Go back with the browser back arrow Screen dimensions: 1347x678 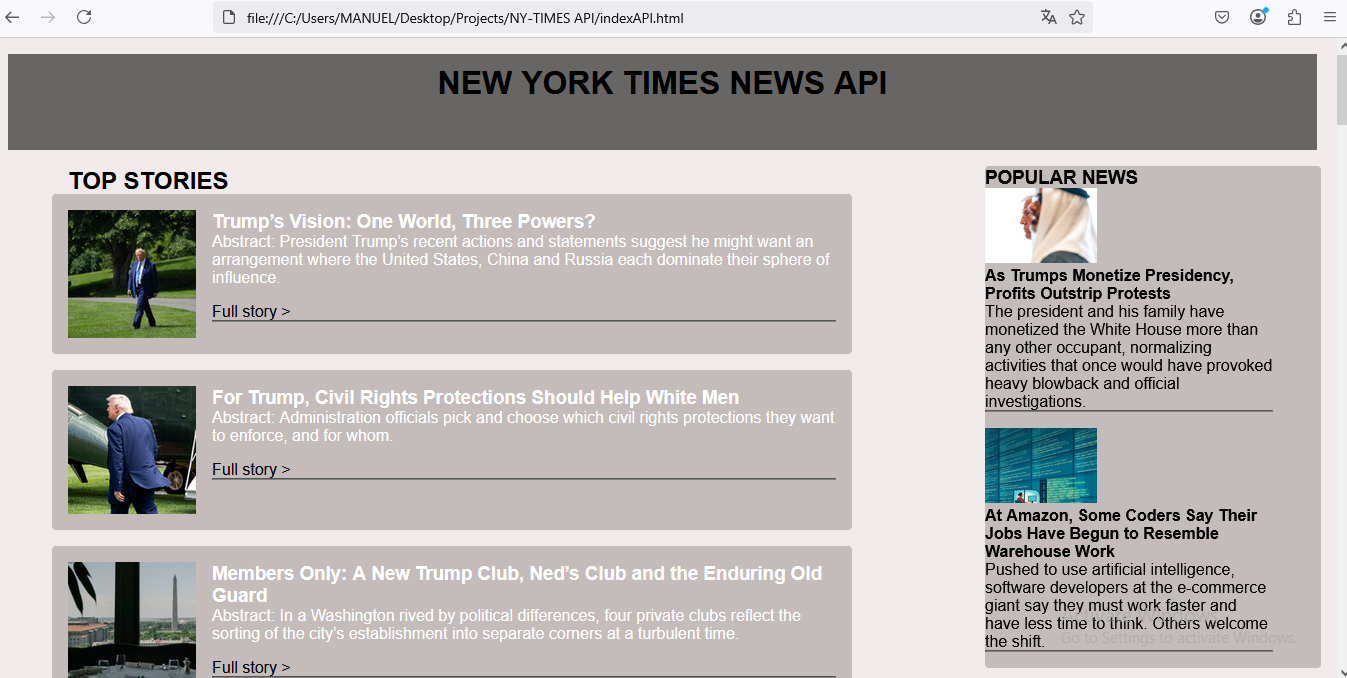click(12, 17)
